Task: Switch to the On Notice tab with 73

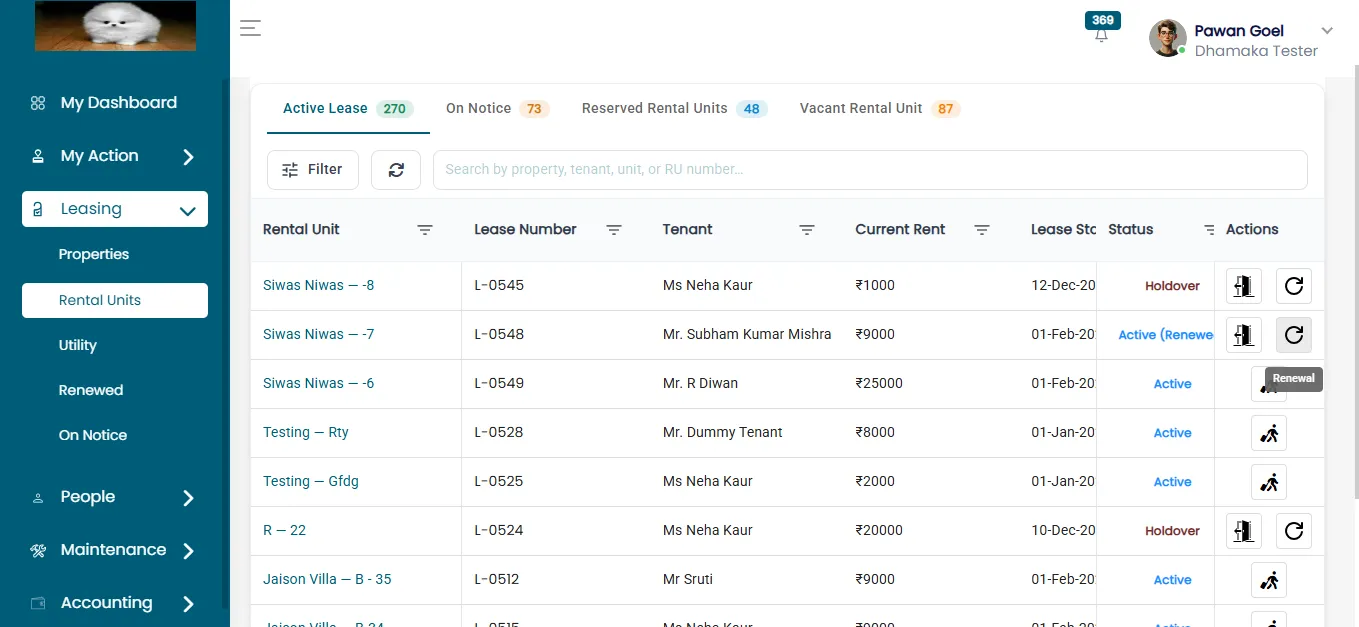Action: coord(498,109)
